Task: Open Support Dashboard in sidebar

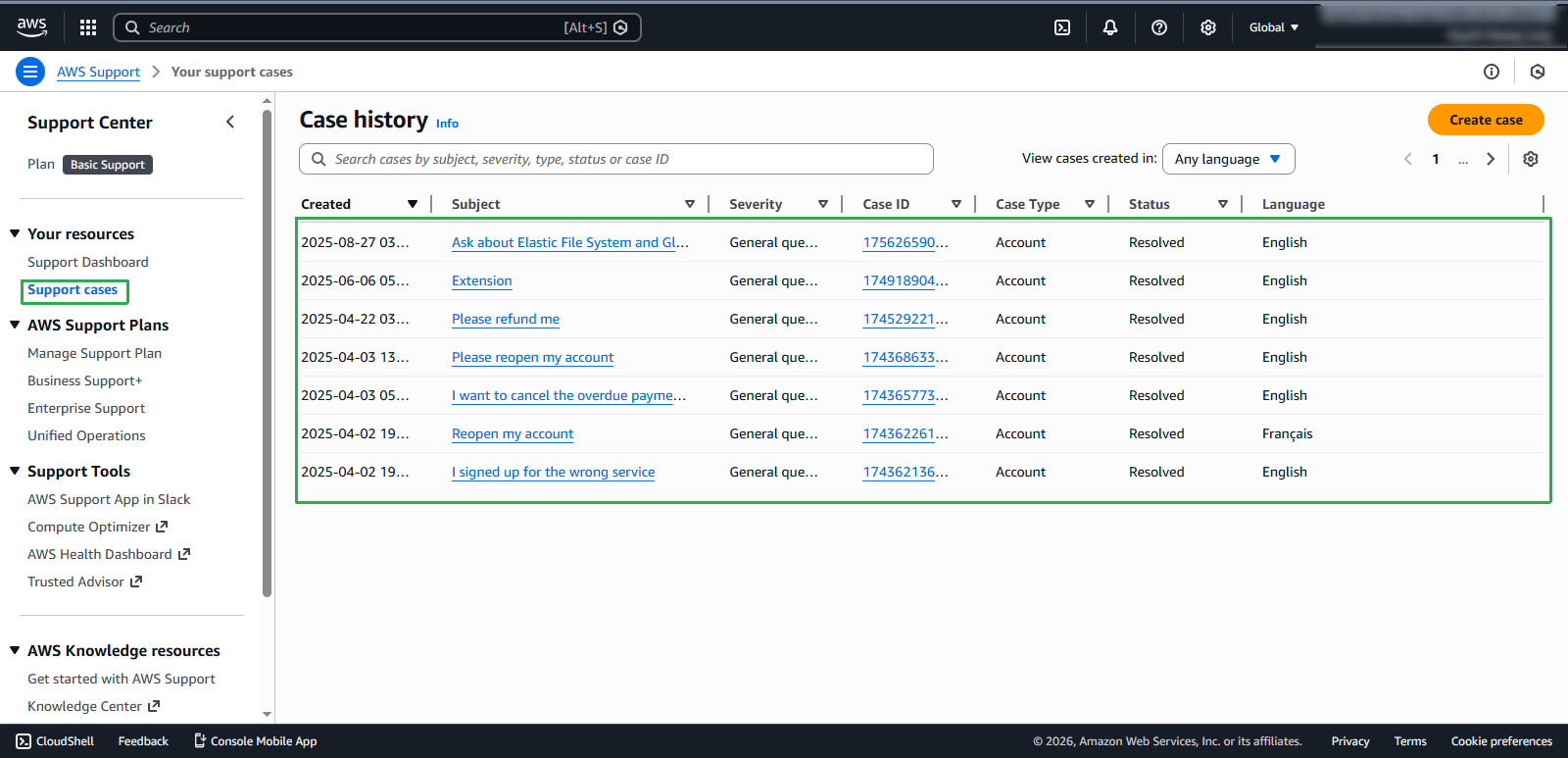Action: tap(88, 262)
